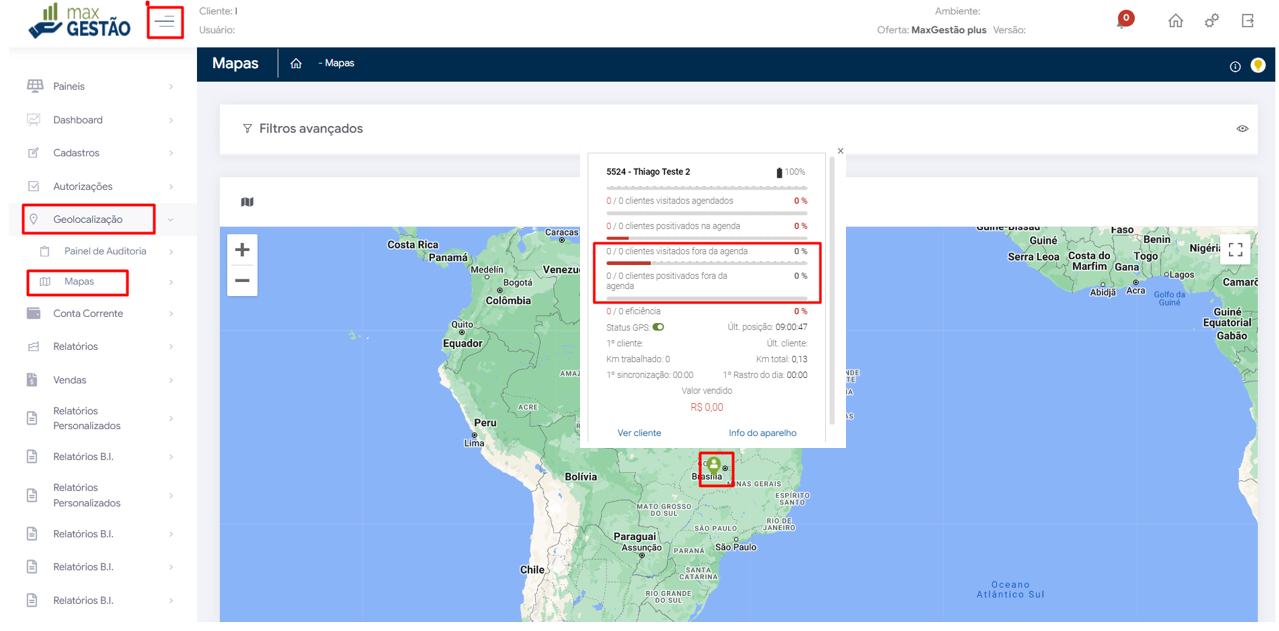Toggle the Status GPS switch
1279x631 pixels.
(x=658, y=327)
